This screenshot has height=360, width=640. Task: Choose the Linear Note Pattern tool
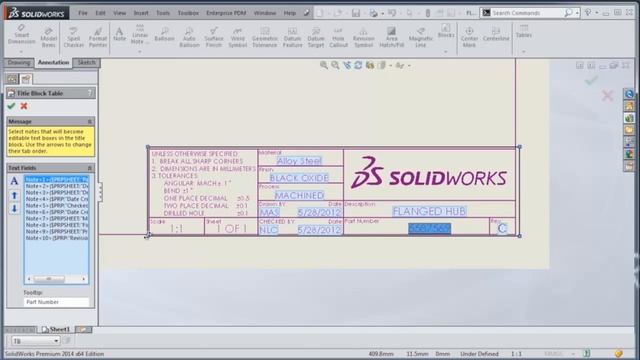tap(140, 35)
